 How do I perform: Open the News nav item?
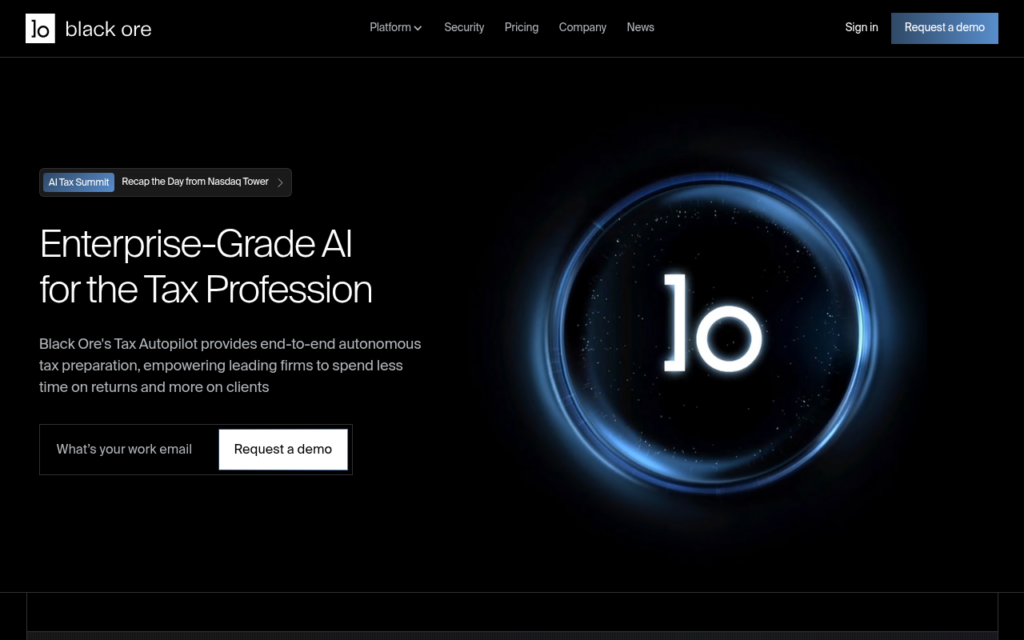[640, 27]
